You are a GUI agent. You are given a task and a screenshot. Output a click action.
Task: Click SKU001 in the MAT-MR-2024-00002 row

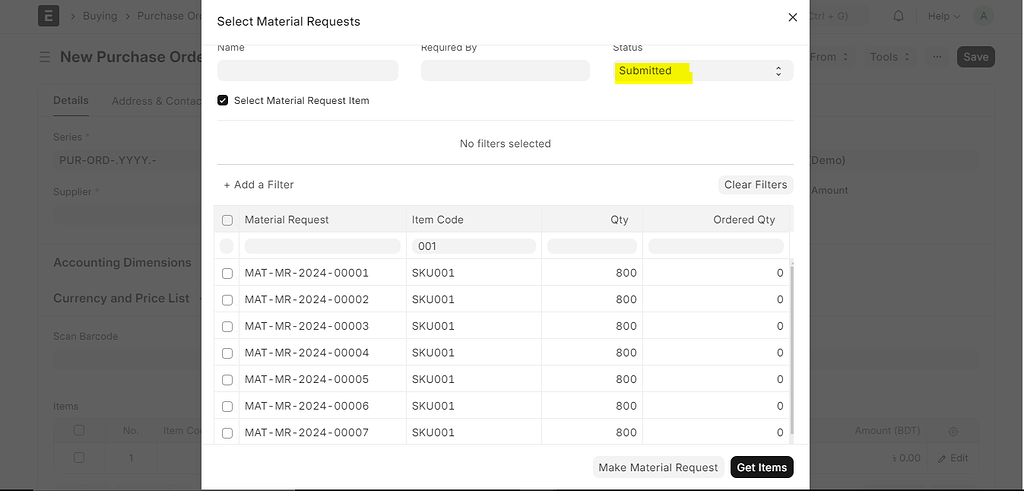pyautogui.click(x=433, y=300)
